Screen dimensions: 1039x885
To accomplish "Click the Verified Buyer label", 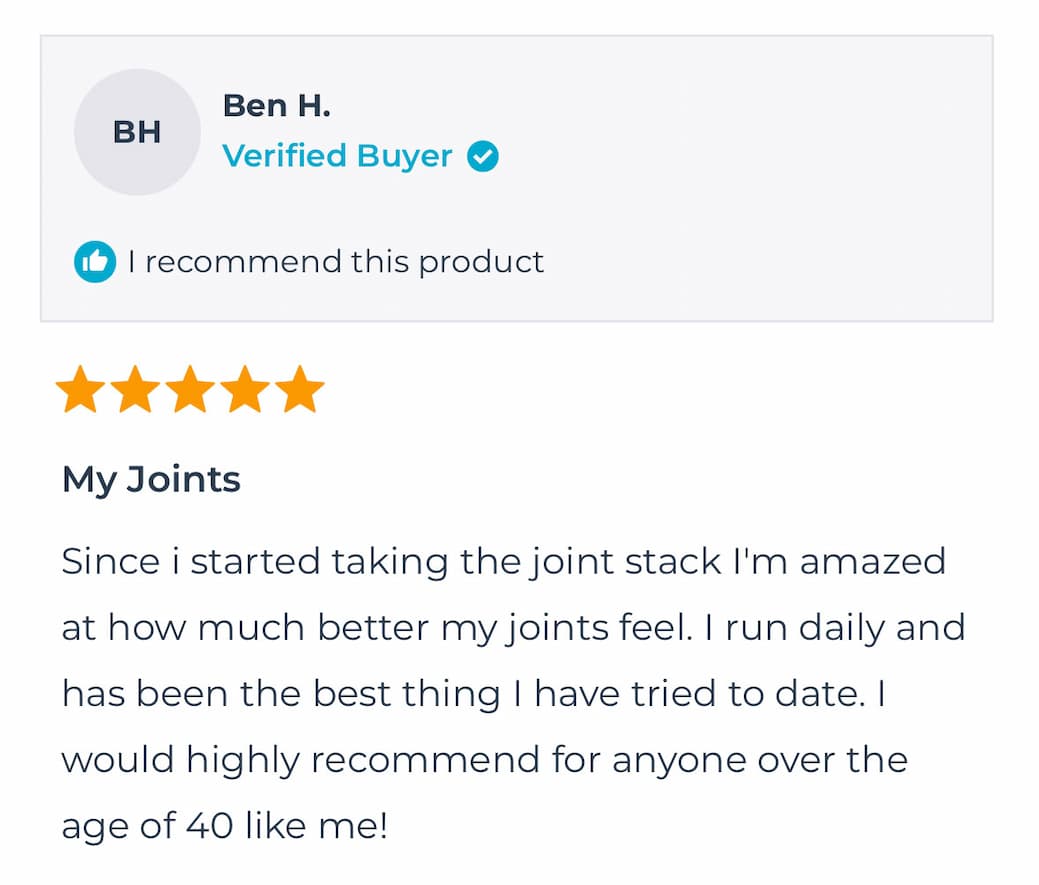I will [x=337, y=156].
